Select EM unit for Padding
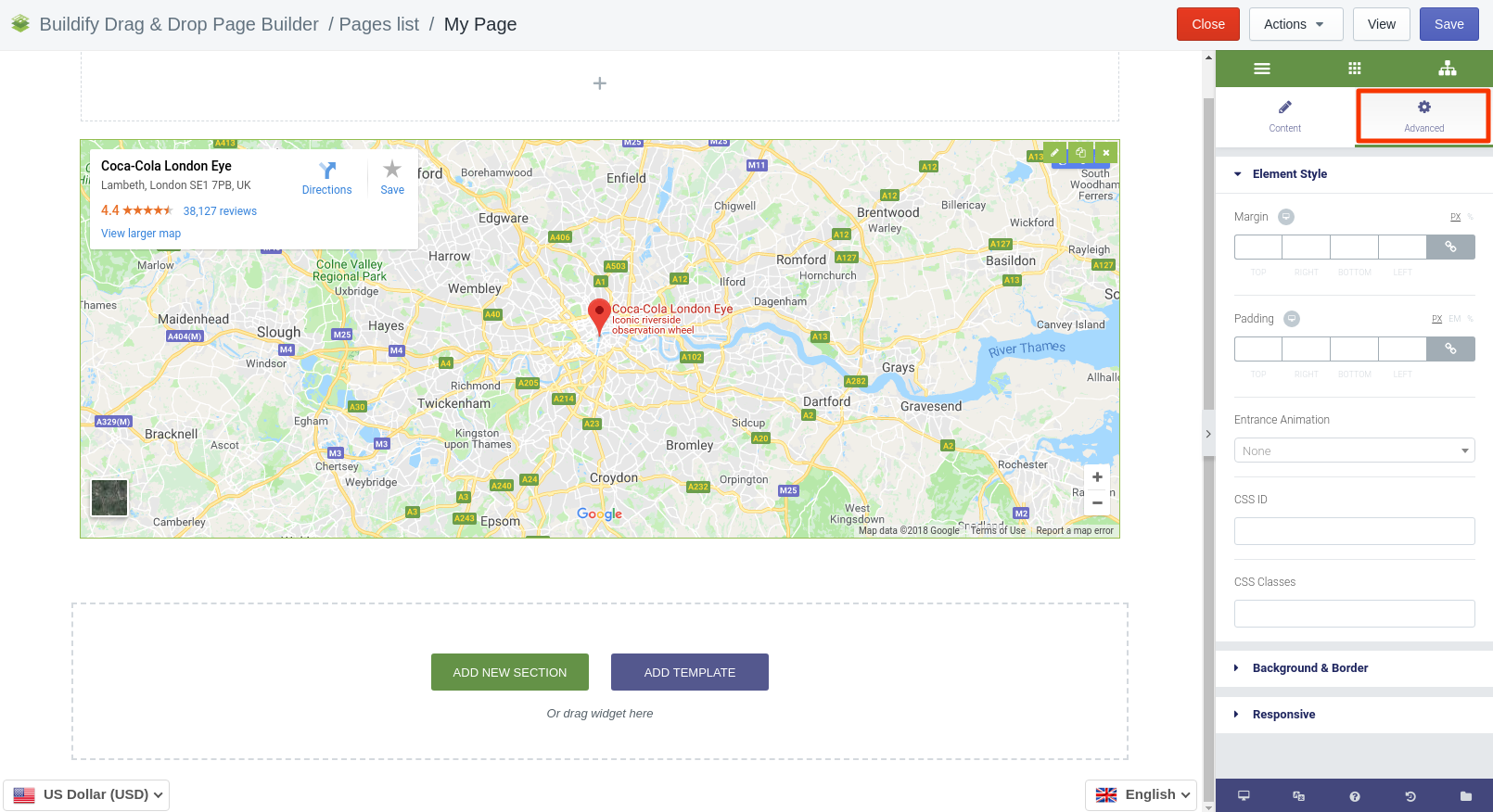The height and width of the screenshot is (812, 1493). pos(1454,319)
